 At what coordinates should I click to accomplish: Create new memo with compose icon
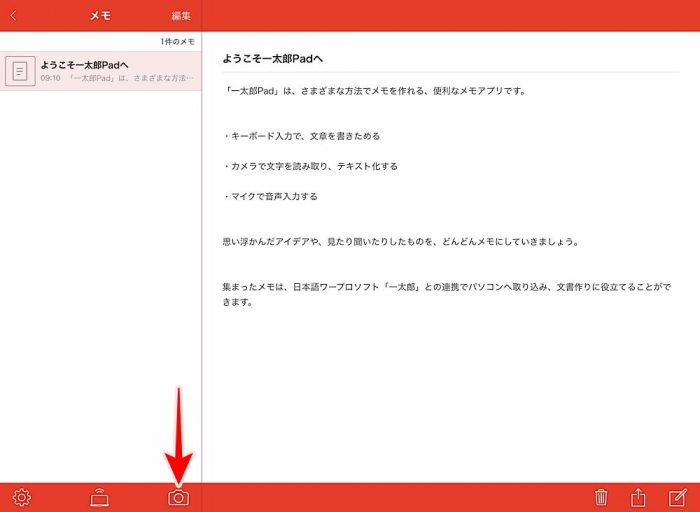point(677,497)
